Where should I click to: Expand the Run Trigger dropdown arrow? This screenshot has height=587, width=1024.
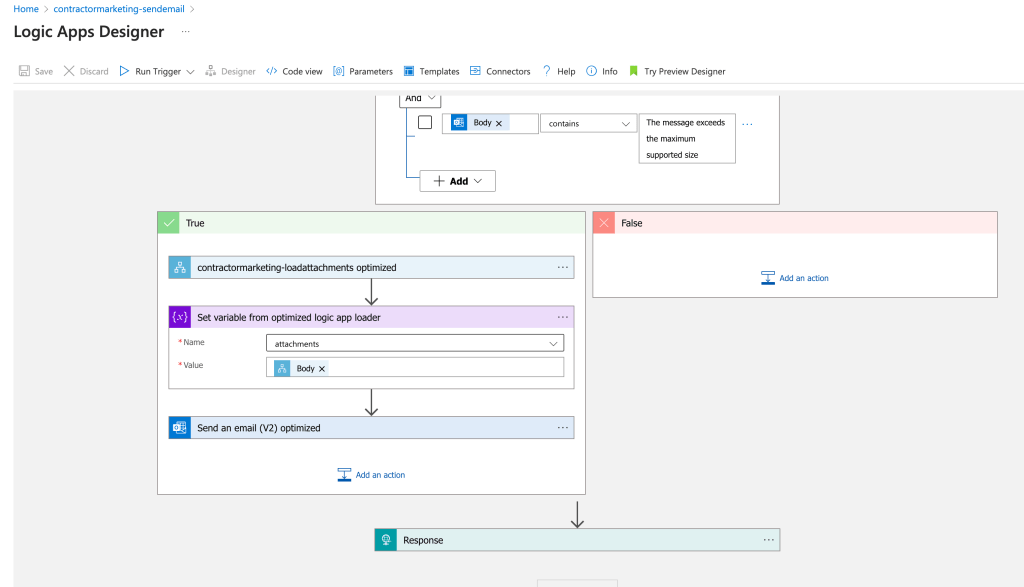(x=191, y=72)
